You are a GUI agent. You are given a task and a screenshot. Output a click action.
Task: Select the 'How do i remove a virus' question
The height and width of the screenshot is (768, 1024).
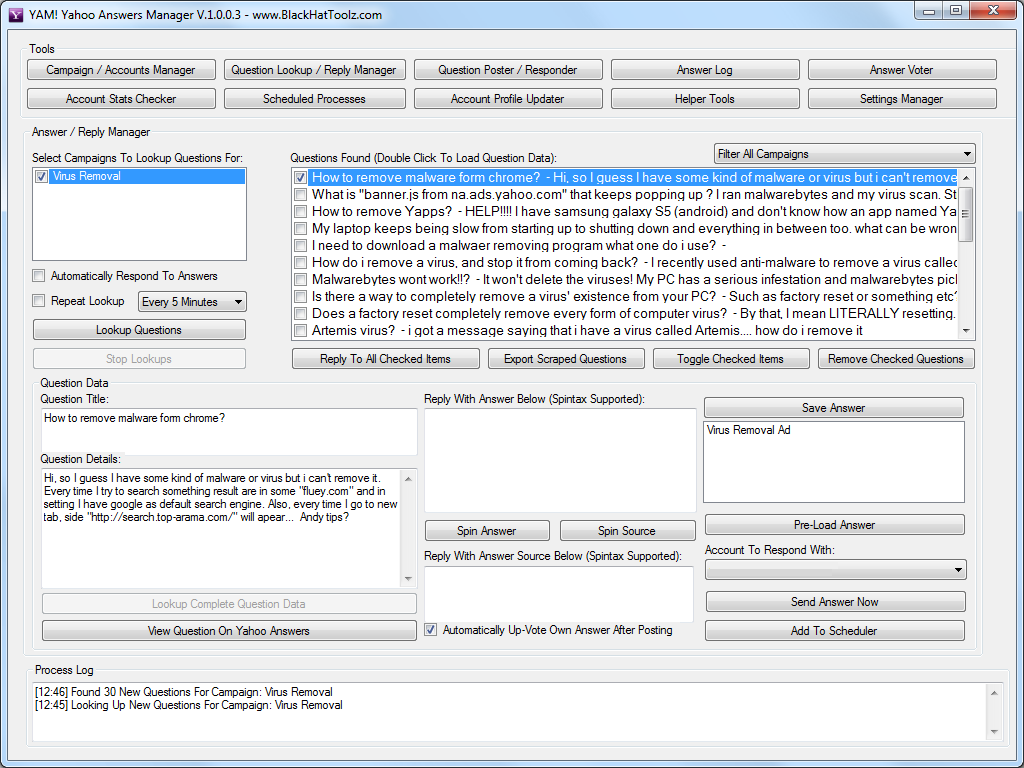coord(633,263)
